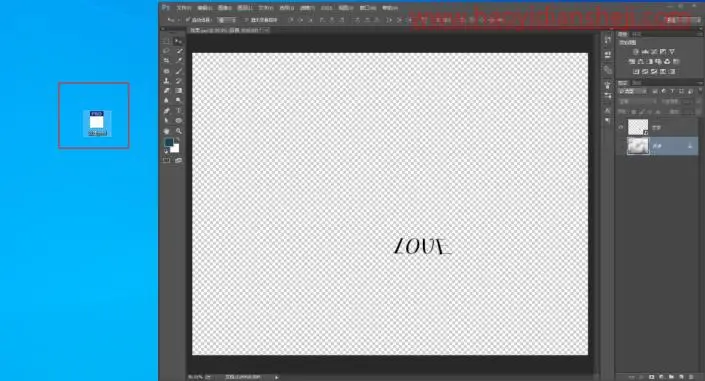The height and width of the screenshot is (381, 705).
Task: Add a Levels adjustment
Action: 645,52
